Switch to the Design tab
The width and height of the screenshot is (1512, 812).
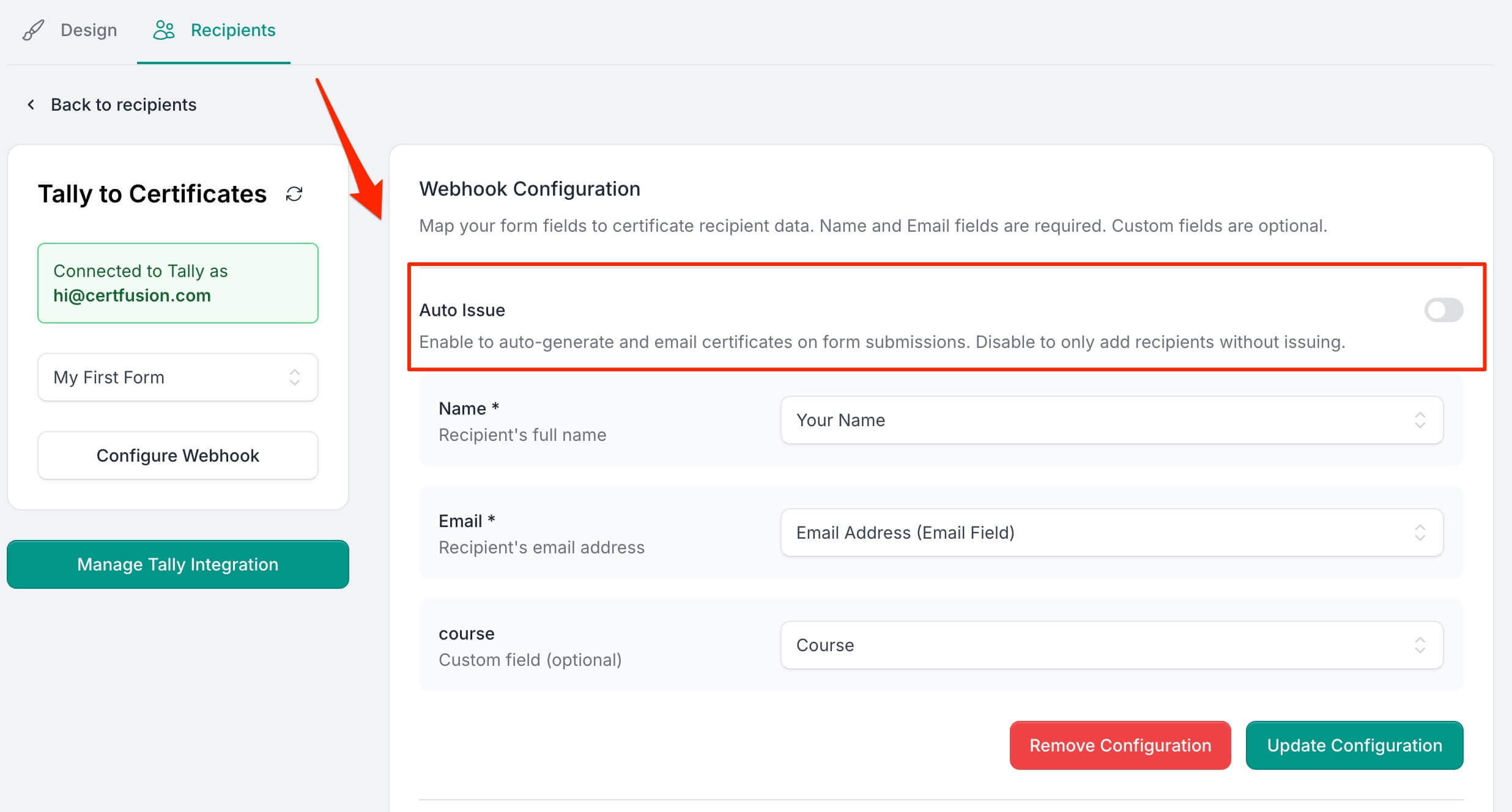88,30
